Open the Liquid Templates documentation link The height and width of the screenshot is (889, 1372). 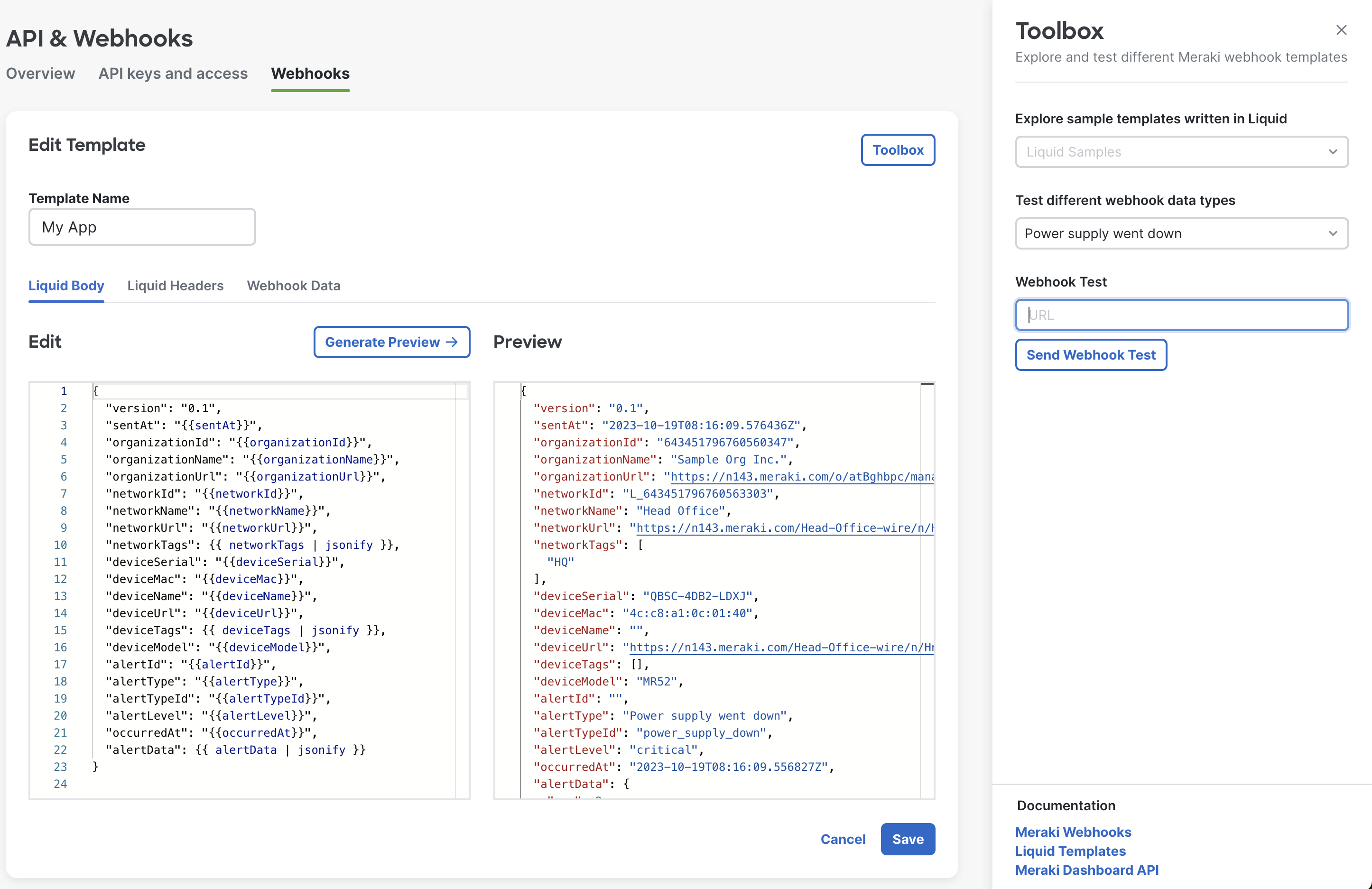tap(1070, 851)
